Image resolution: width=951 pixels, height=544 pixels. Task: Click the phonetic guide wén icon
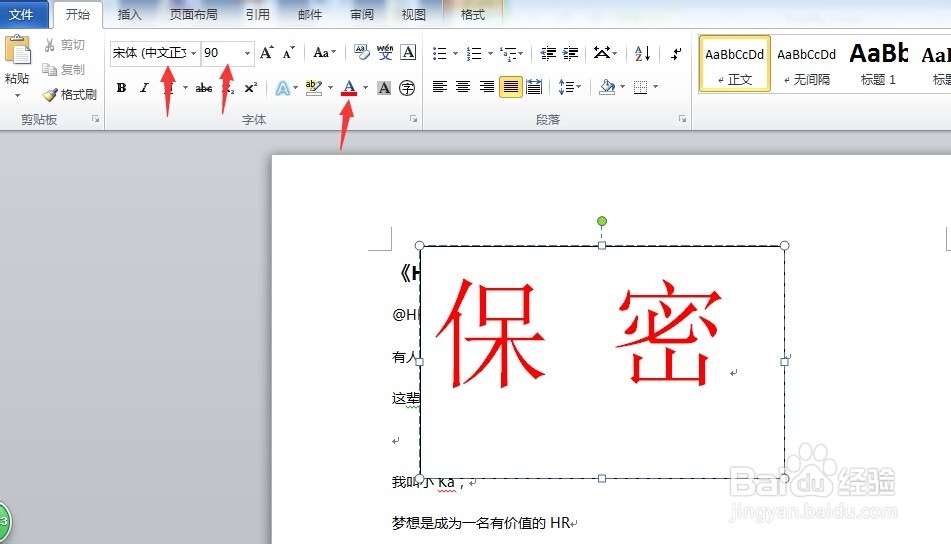coord(385,53)
